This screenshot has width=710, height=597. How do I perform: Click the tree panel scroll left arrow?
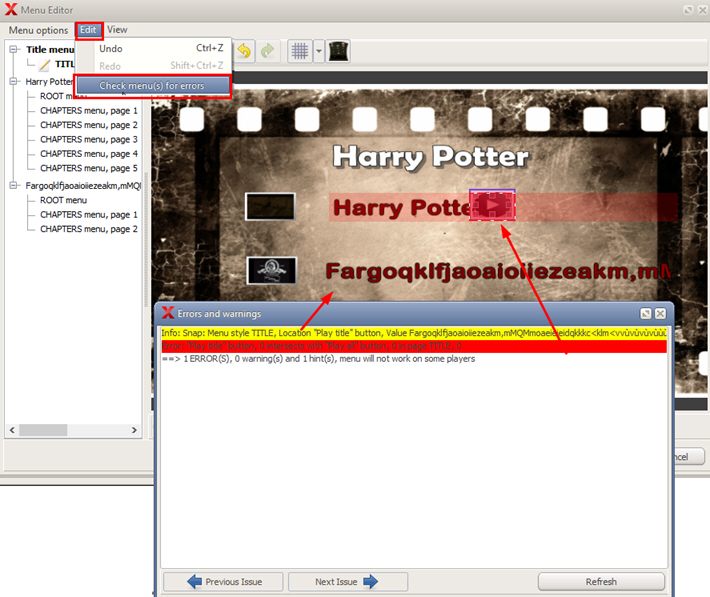[12, 430]
